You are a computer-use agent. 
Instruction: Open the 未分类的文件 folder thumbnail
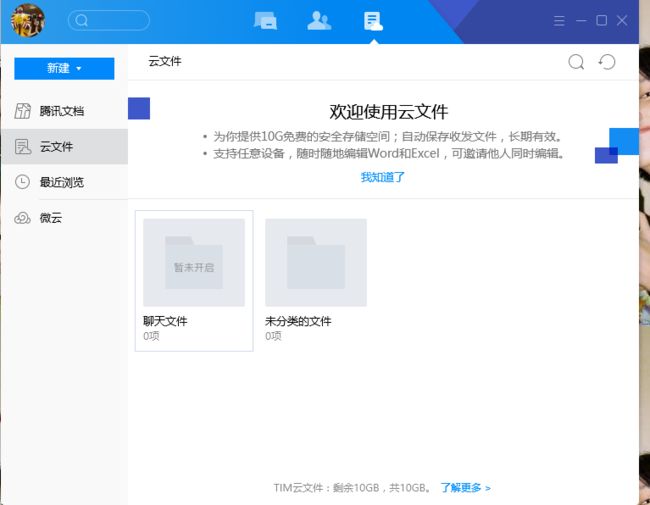(x=316, y=262)
